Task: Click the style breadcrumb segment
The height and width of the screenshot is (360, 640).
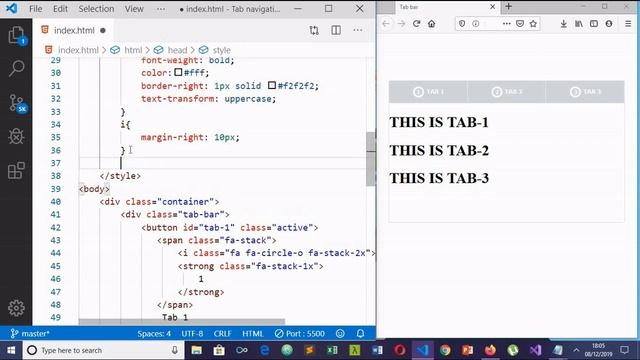Action: [222, 50]
